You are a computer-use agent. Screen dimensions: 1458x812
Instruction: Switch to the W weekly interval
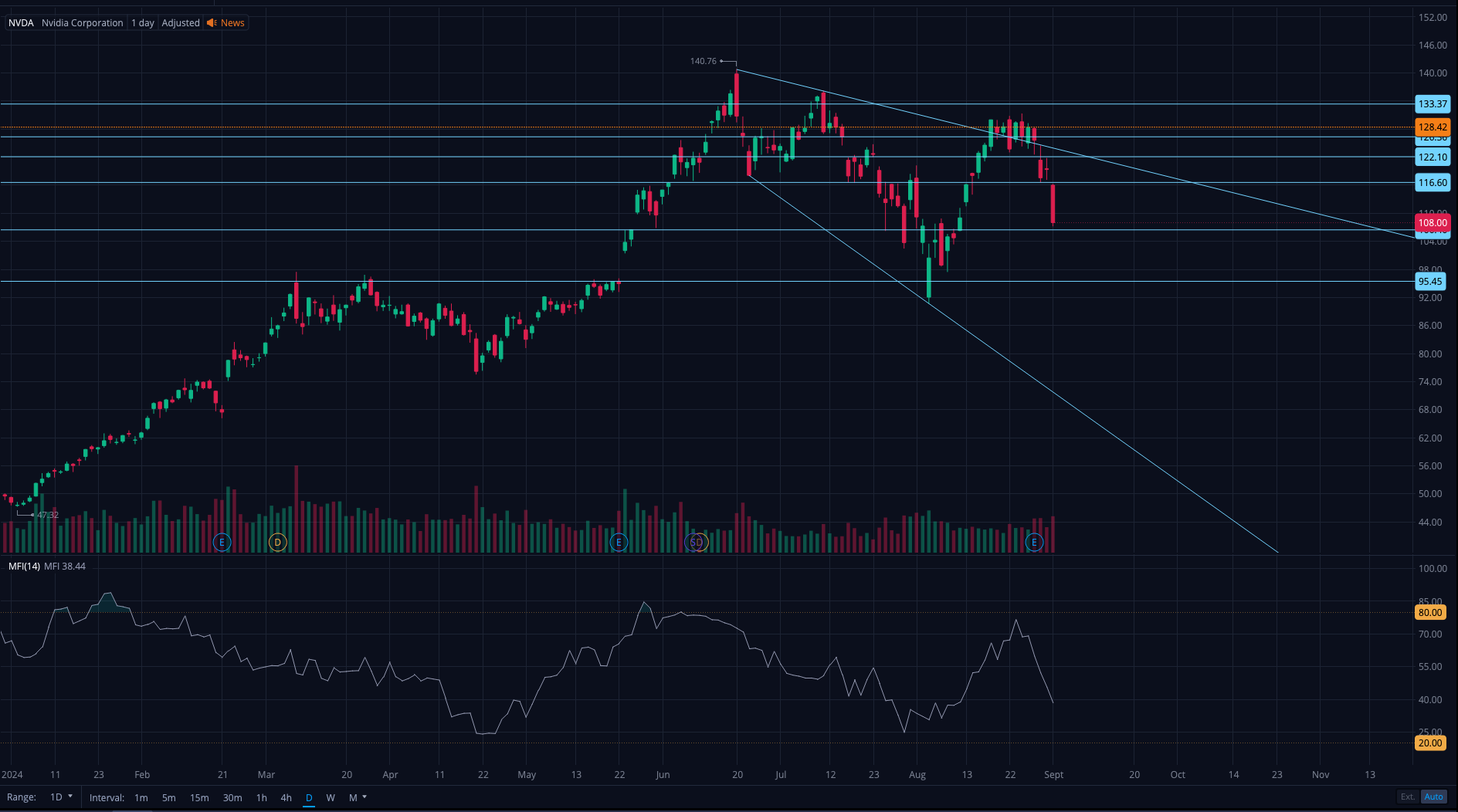coord(331,797)
